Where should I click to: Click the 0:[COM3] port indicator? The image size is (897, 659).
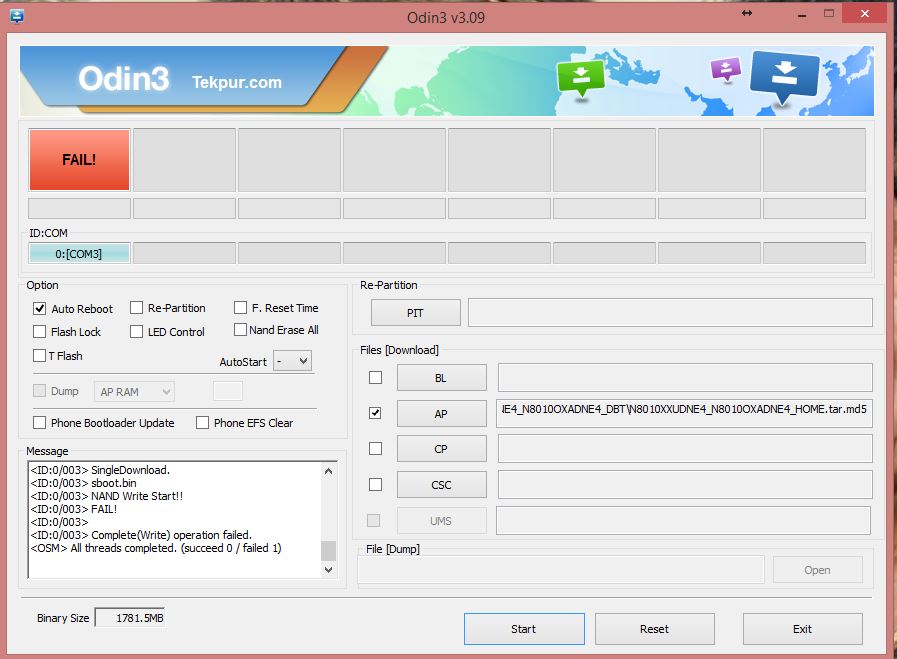click(79, 253)
